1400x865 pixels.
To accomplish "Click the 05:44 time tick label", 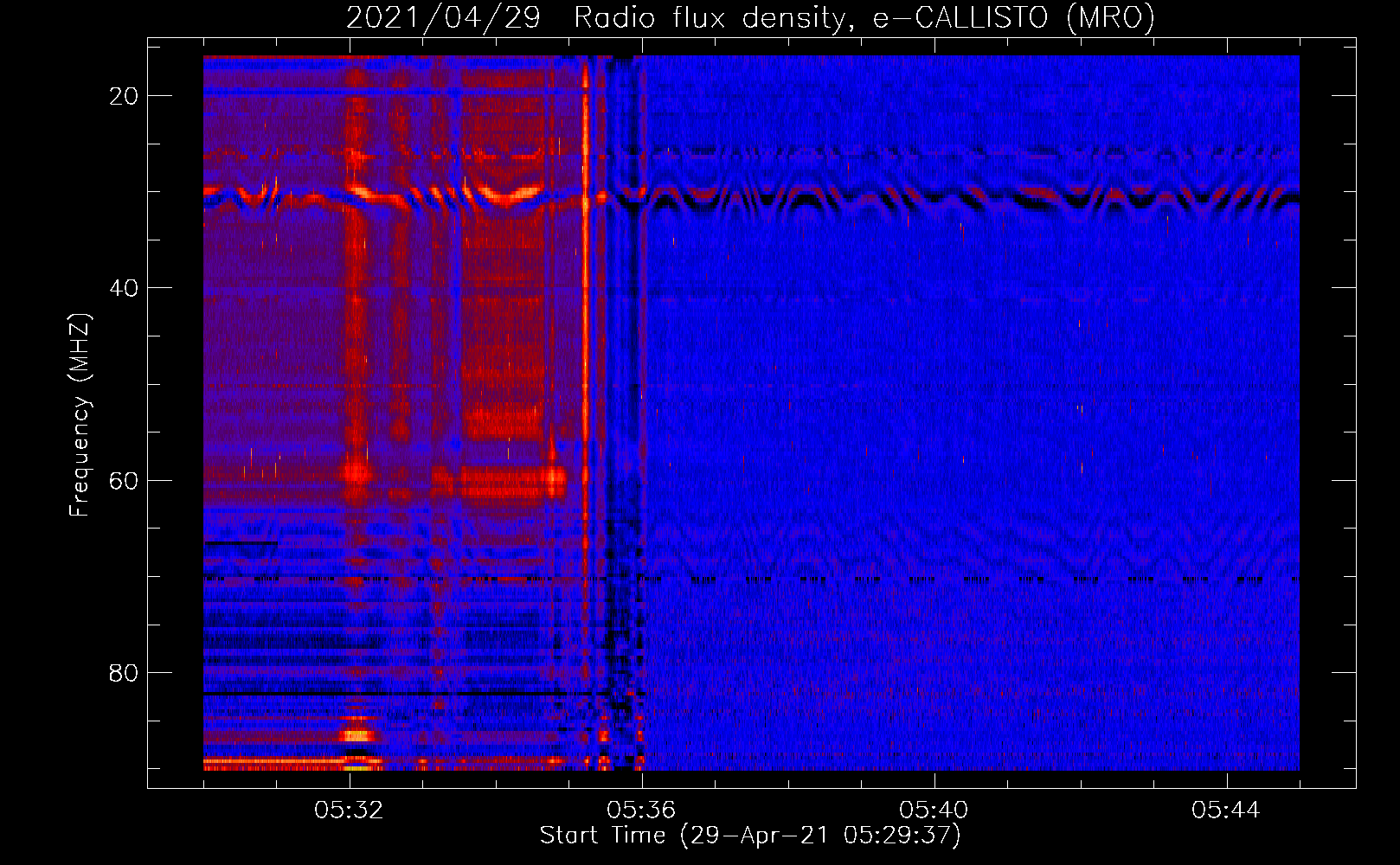I will [1226, 811].
